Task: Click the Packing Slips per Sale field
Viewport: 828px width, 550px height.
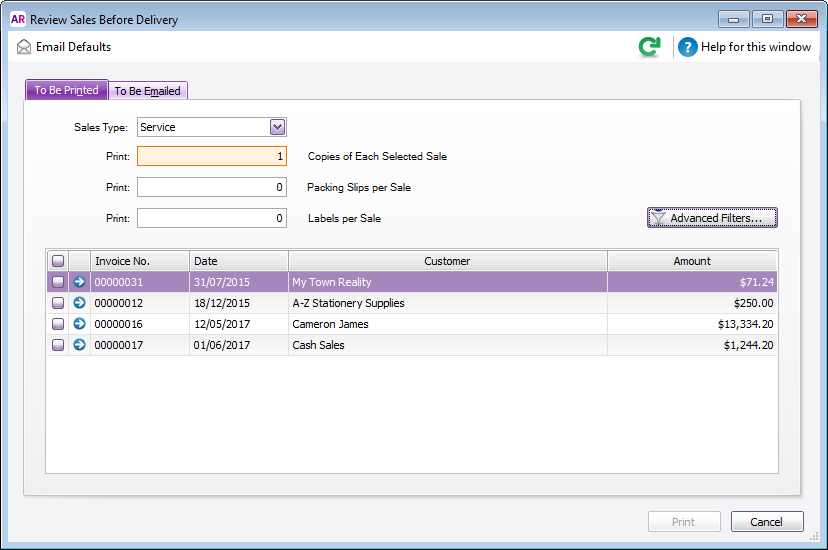Action: (212, 187)
